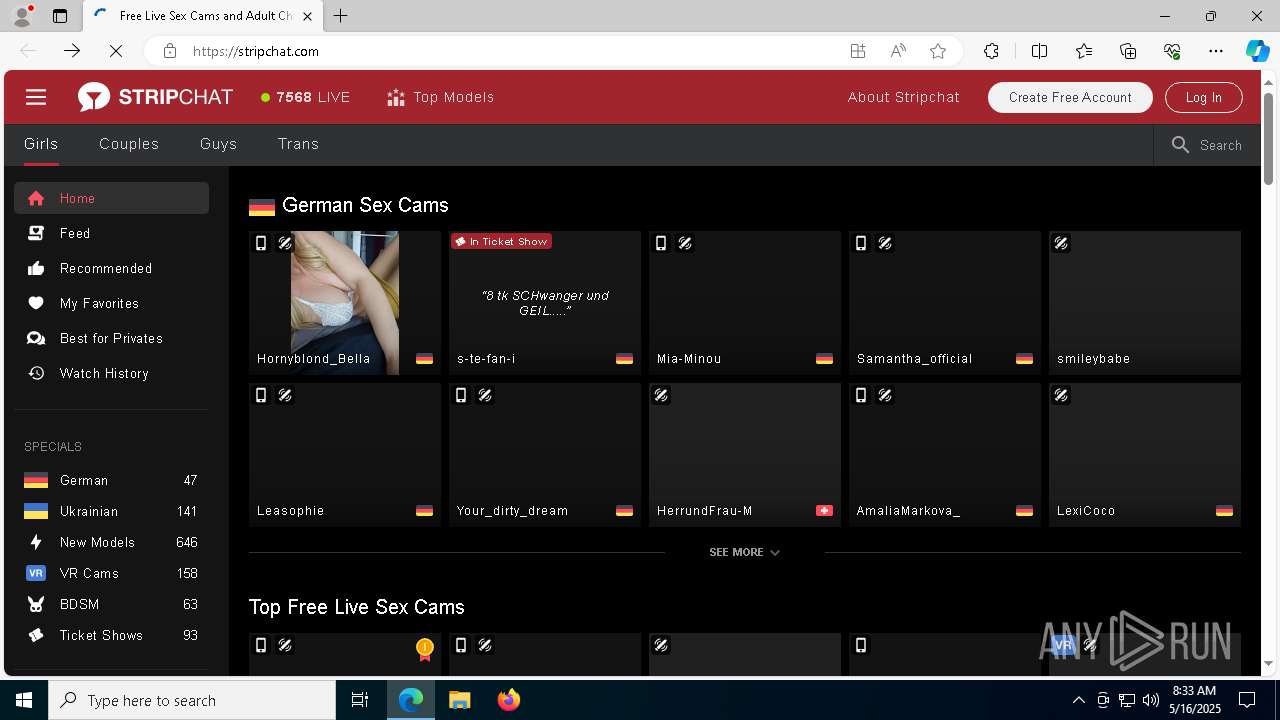Select the German specials category
This screenshot has width=1280, height=720.
[111, 480]
